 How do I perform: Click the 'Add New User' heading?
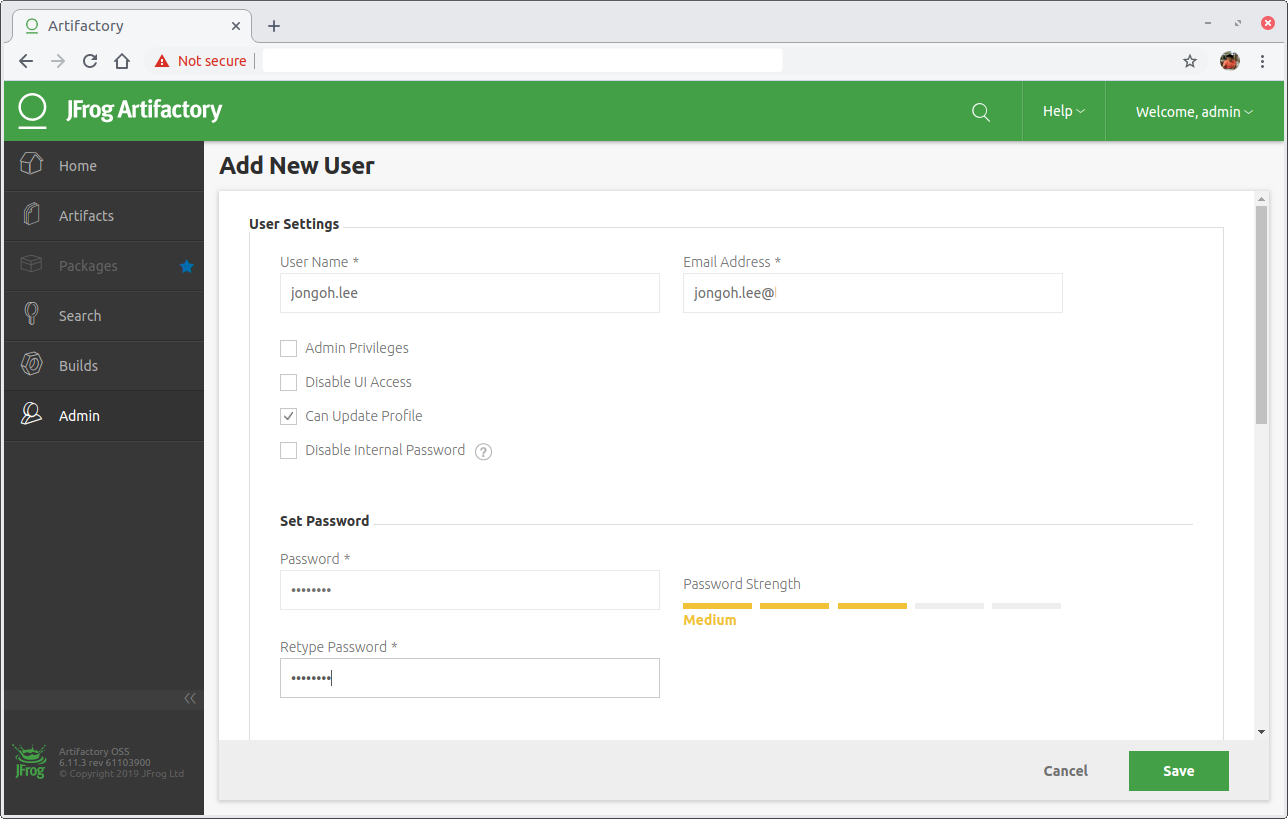pyautogui.click(x=297, y=166)
